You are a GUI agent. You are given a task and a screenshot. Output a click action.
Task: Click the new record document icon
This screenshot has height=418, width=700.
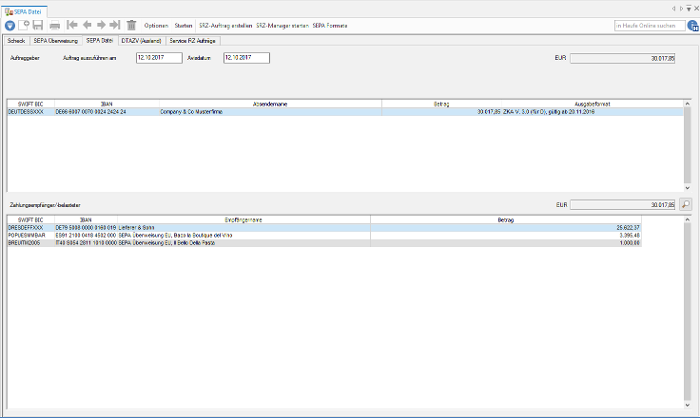pyautogui.click(x=24, y=25)
